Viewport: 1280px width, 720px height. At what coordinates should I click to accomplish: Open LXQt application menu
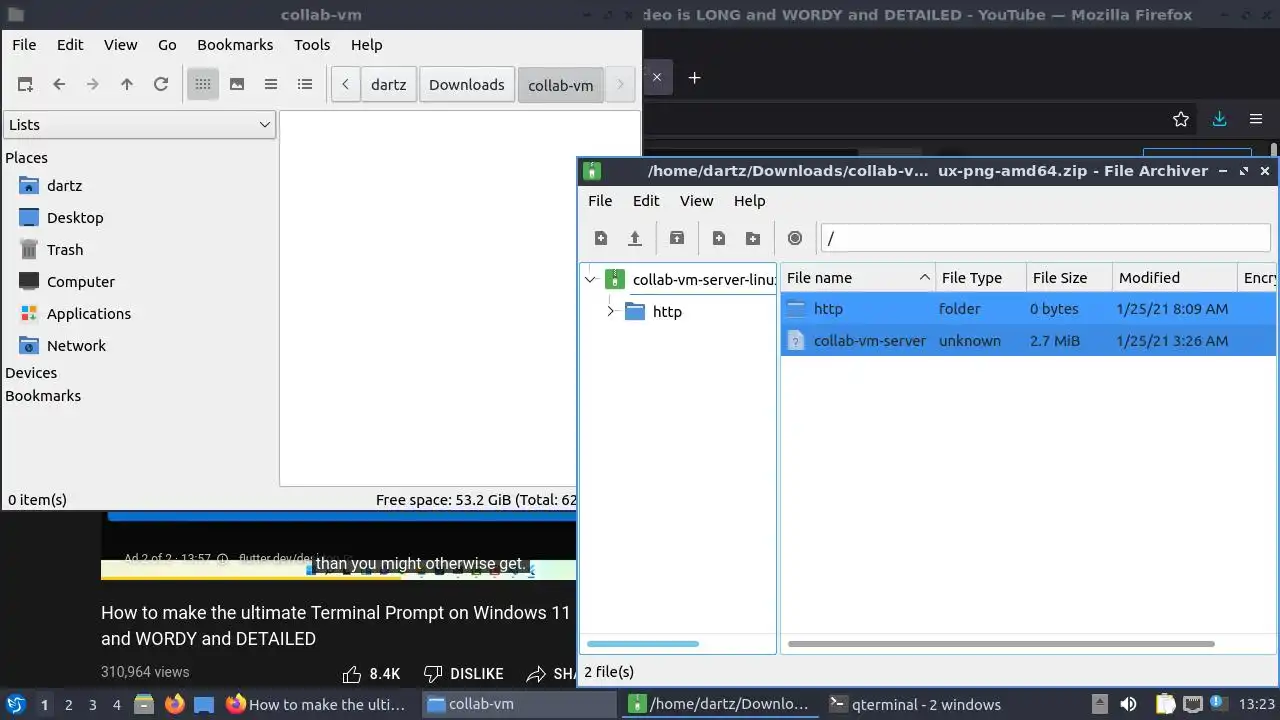point(15,704)
